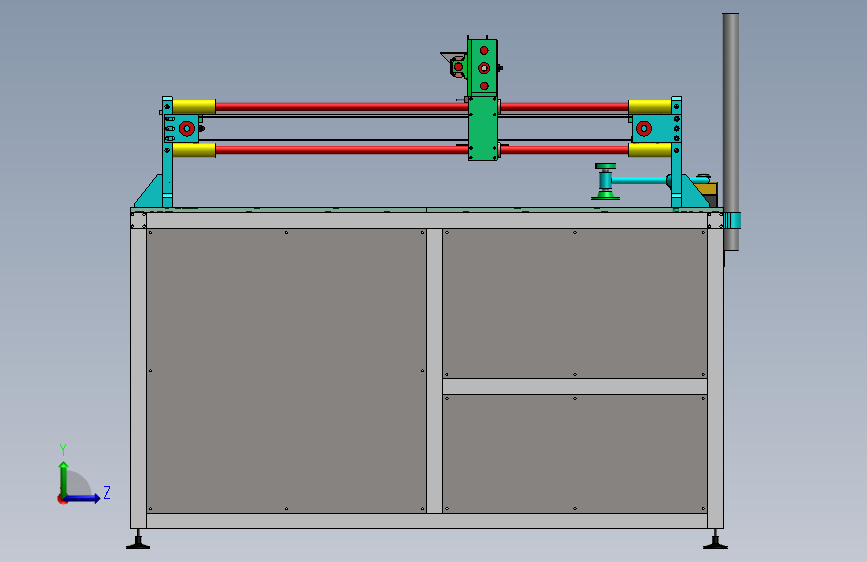Select the right black leveling foot
The height and width of the screenshot is (562, 867).
pos(715,540)
